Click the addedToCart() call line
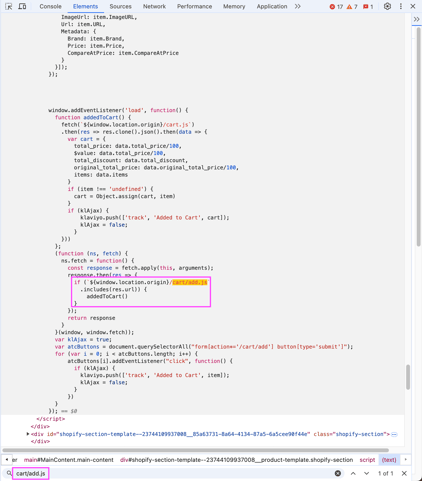 coord(107,296)
